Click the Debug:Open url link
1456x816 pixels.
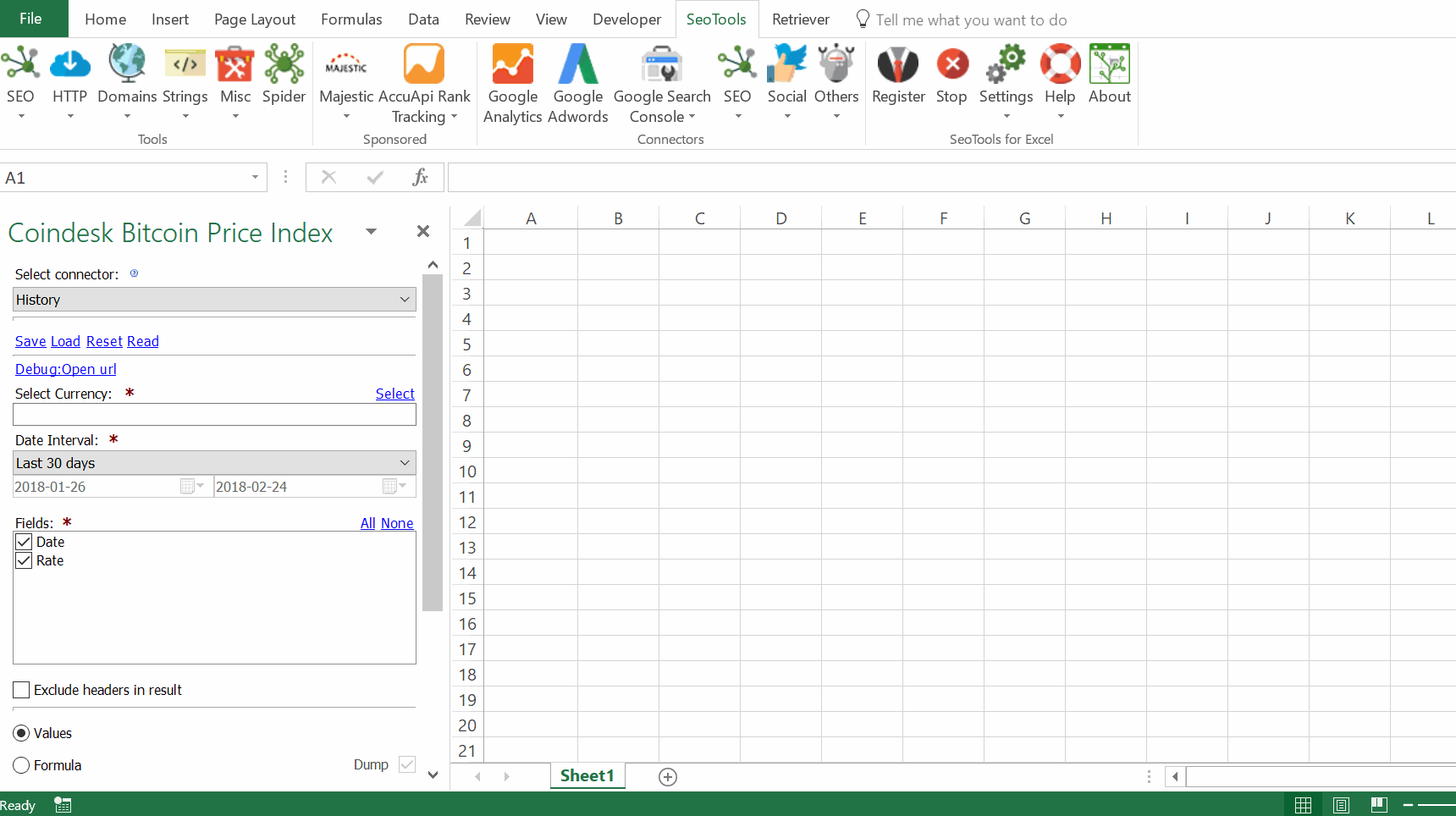click(66, 369)
